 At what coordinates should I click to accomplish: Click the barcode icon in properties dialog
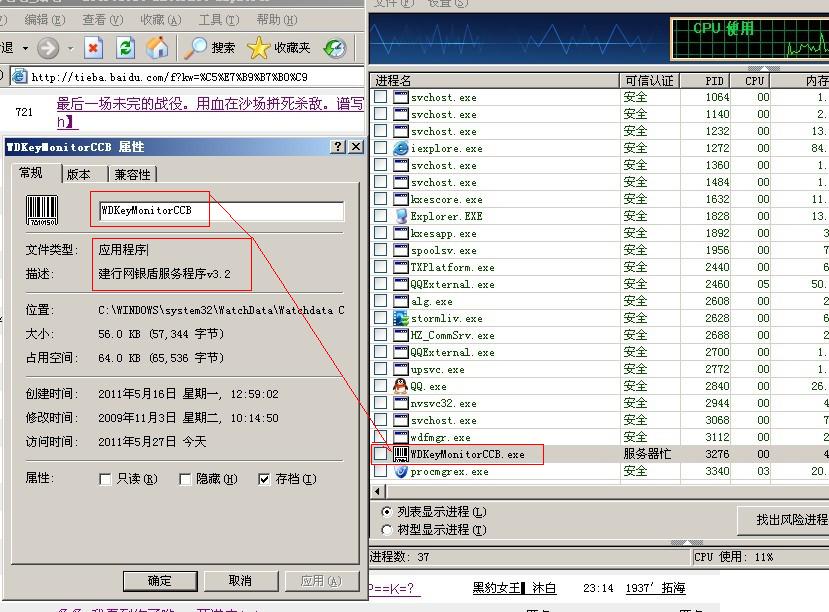pos(42,210)
